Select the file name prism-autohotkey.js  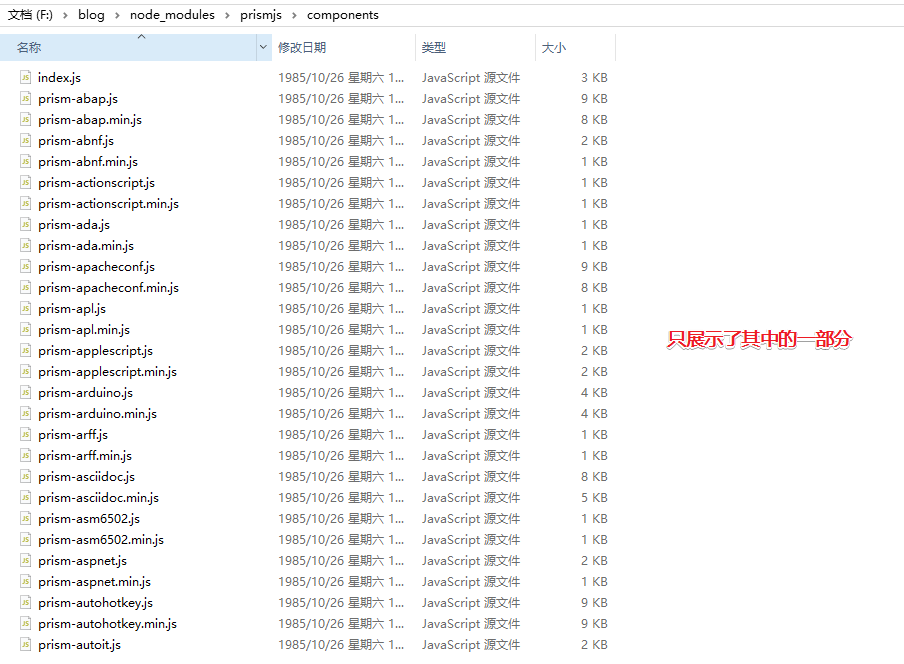(x=96, y=603)
